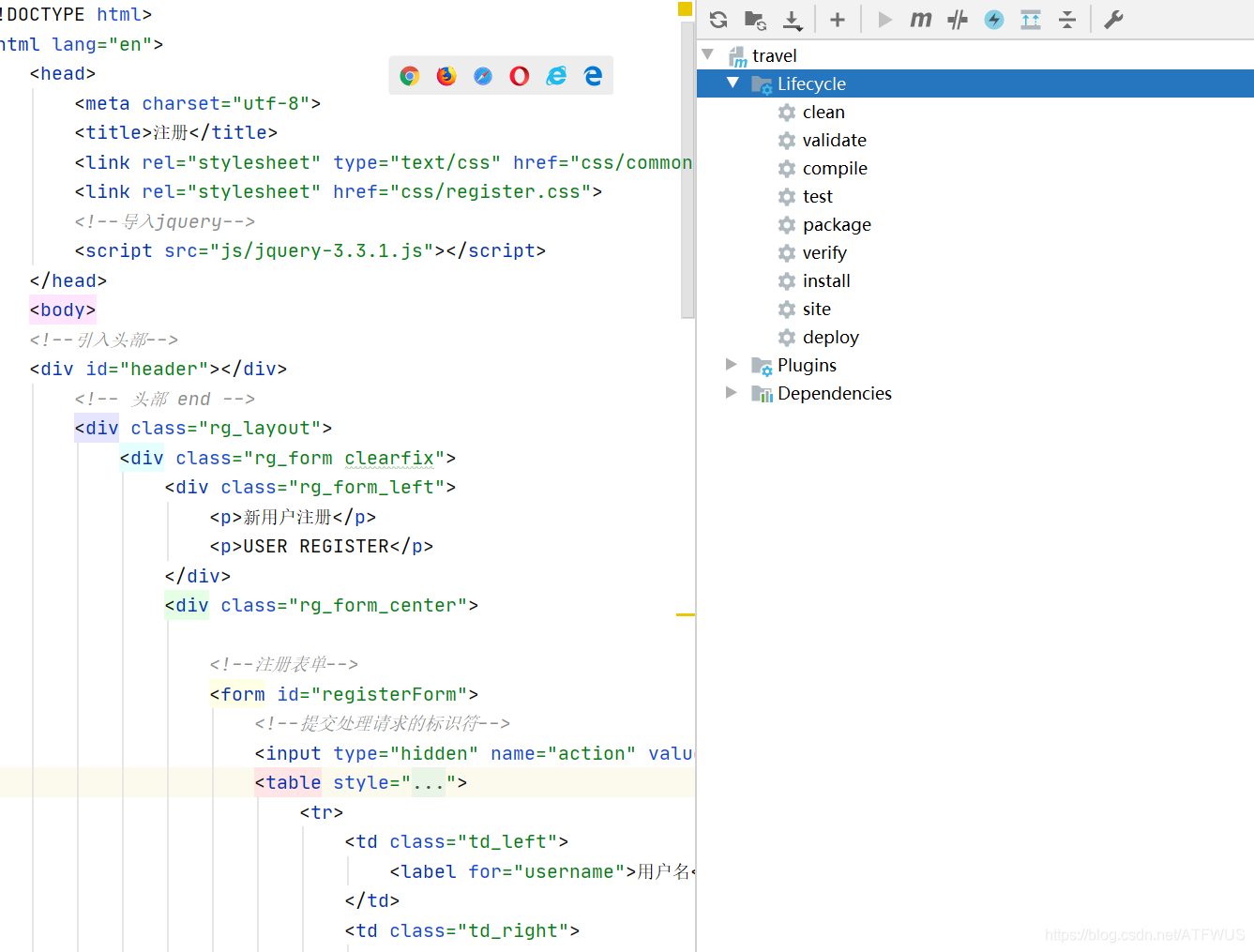Show dependencies diagram icon
Image resolution: width=1254 pixels, height=952 pixels.
coord(1031,20)
